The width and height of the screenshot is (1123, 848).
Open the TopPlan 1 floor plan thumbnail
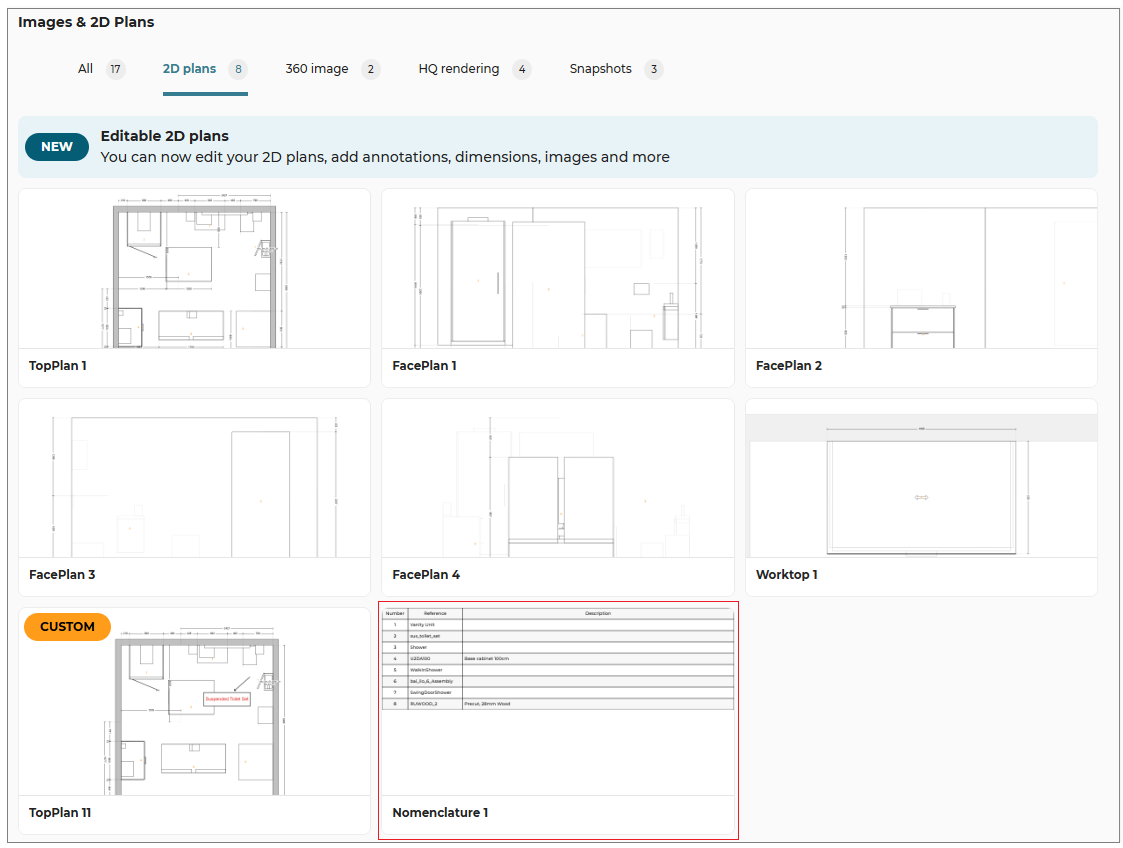tap(194, 270)
